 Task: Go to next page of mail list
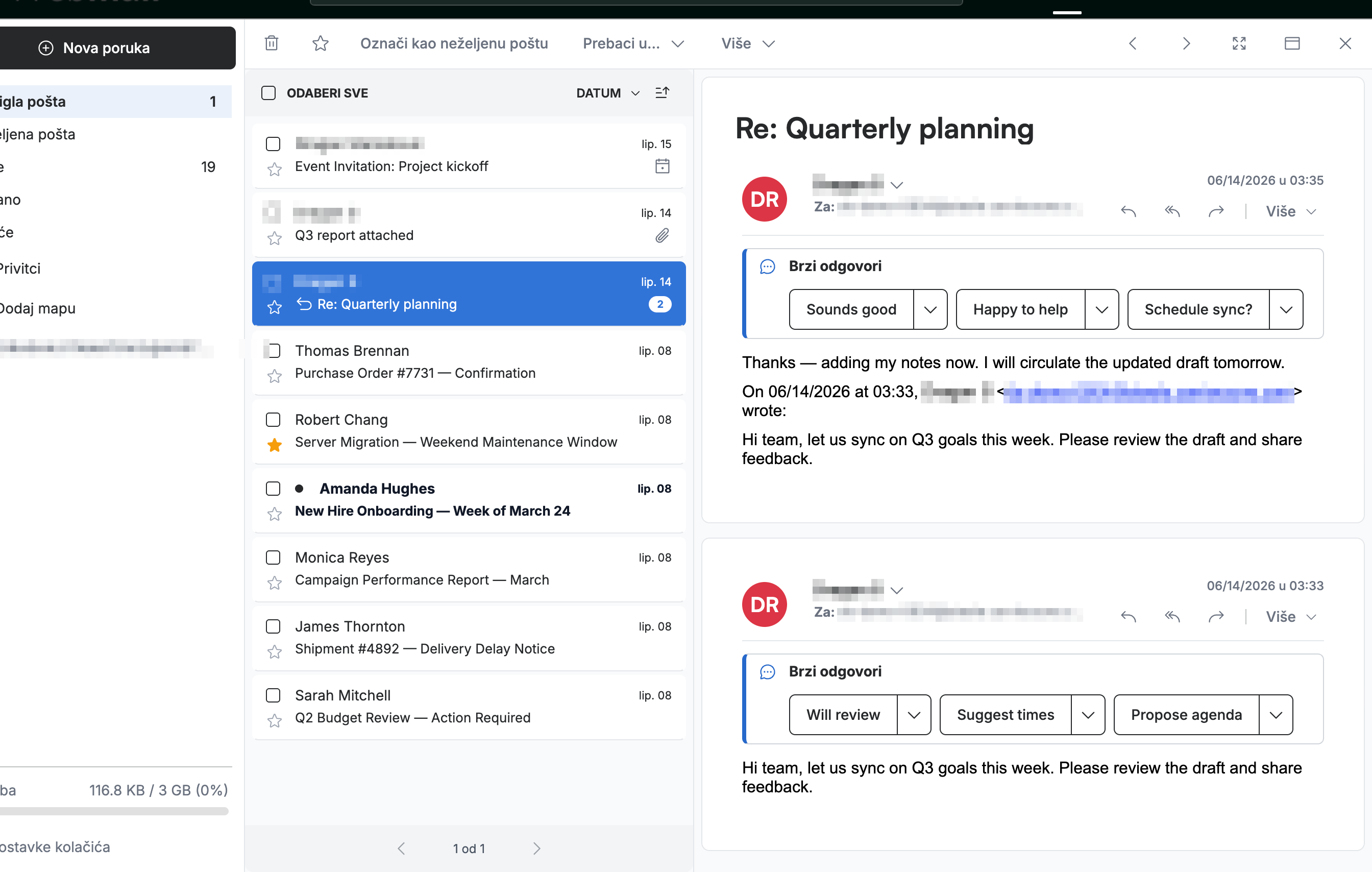537,849
